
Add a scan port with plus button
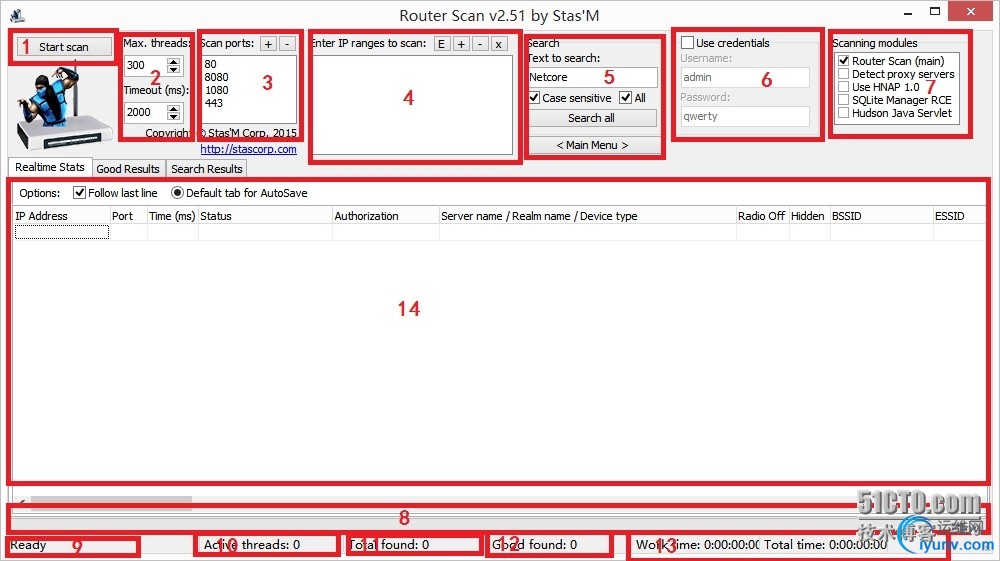pos(268,44)
